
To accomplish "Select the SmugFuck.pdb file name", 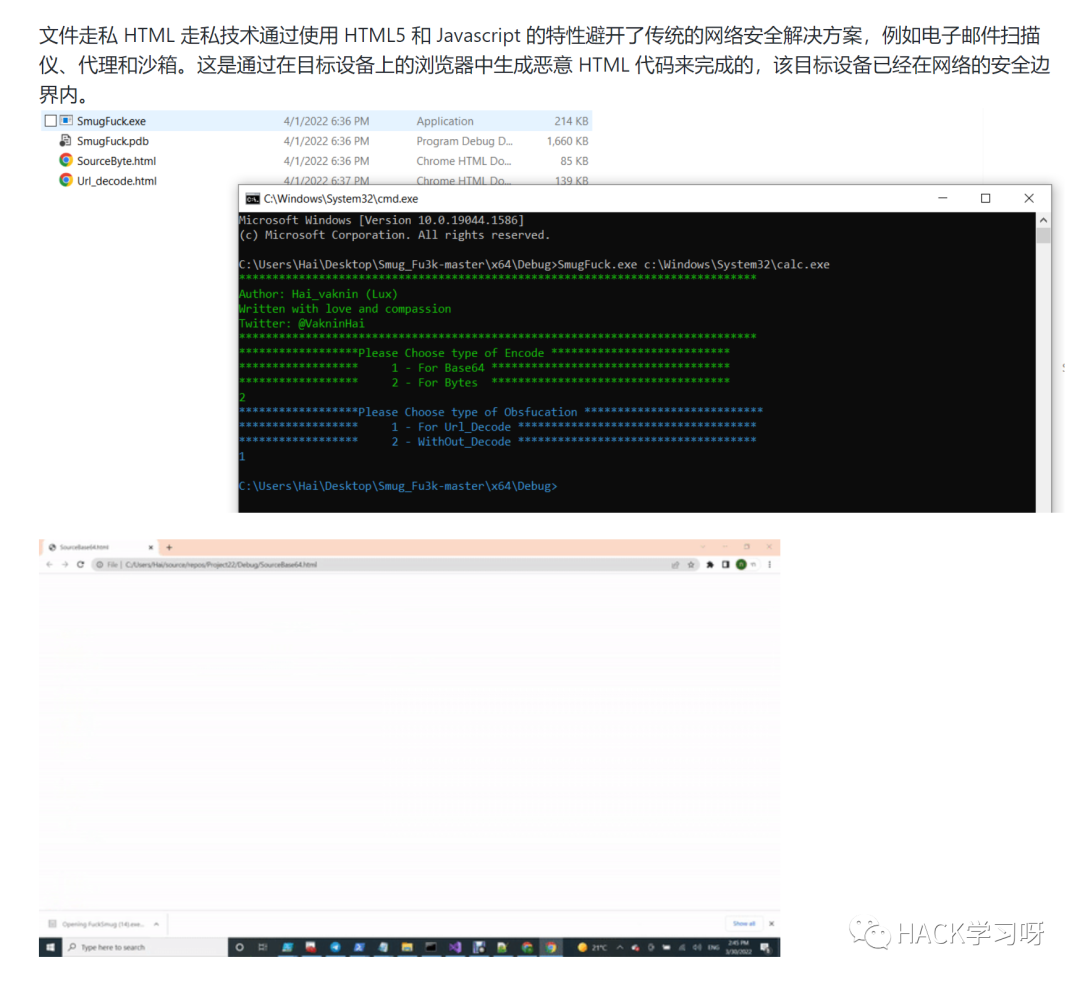I will point(113,141).
